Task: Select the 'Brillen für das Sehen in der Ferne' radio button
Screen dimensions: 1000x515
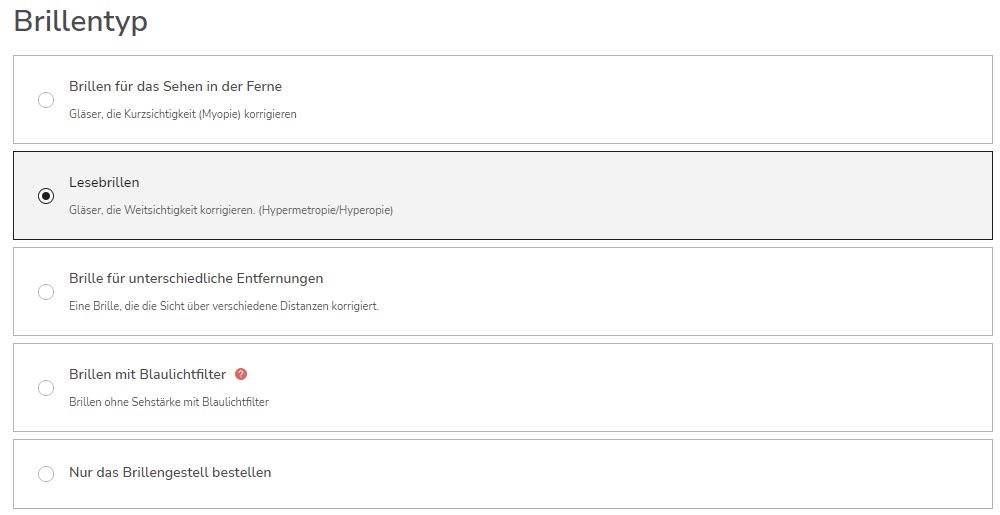Action: point(46,100)
